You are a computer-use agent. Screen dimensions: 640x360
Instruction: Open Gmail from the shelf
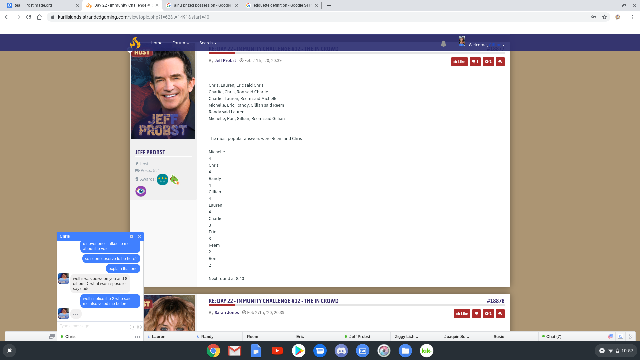pos(234,351)
